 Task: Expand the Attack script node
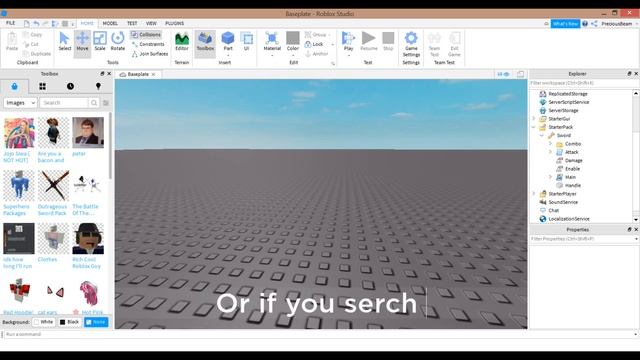[550, 152]
